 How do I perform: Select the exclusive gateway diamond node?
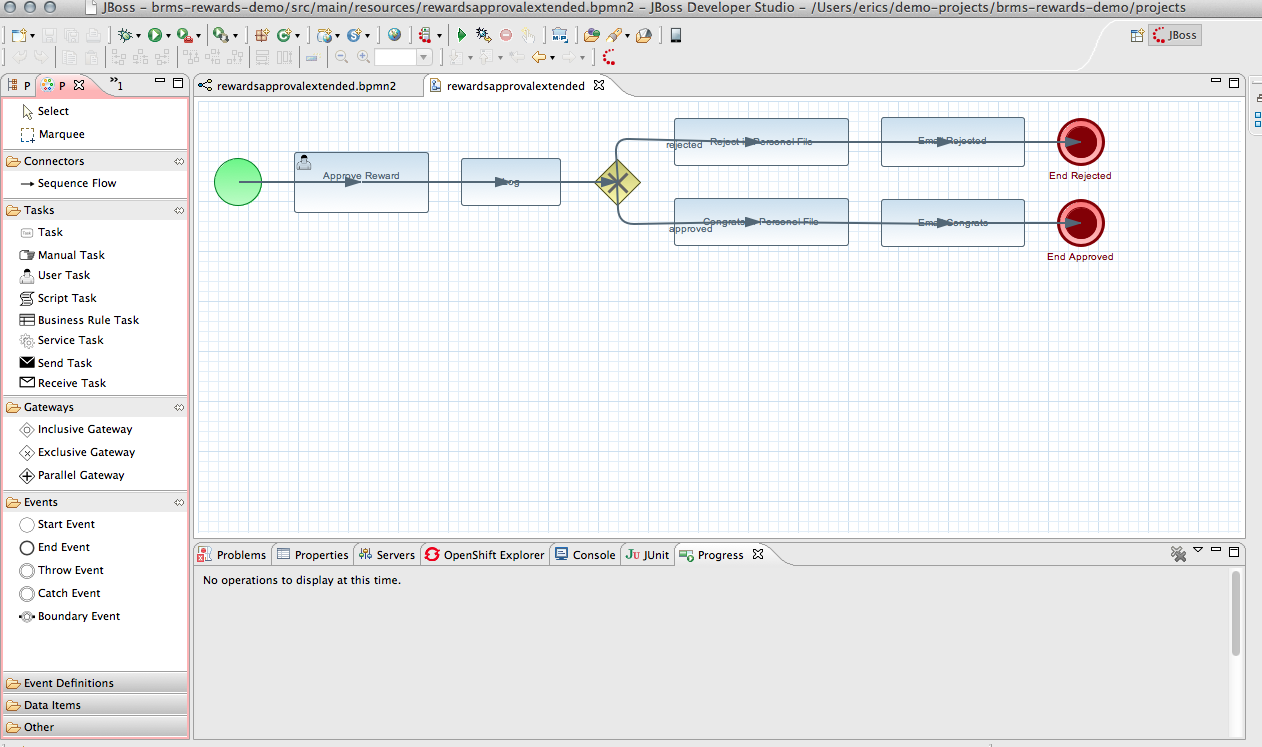click(x=618, y=182)
